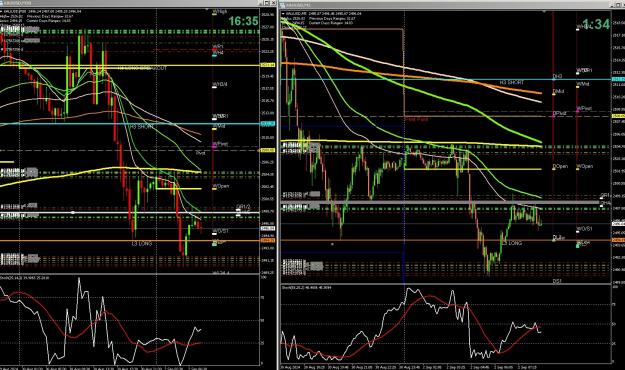Click the right chart's price scale
The width and height of the screenshot is (625, 370).
618,146
